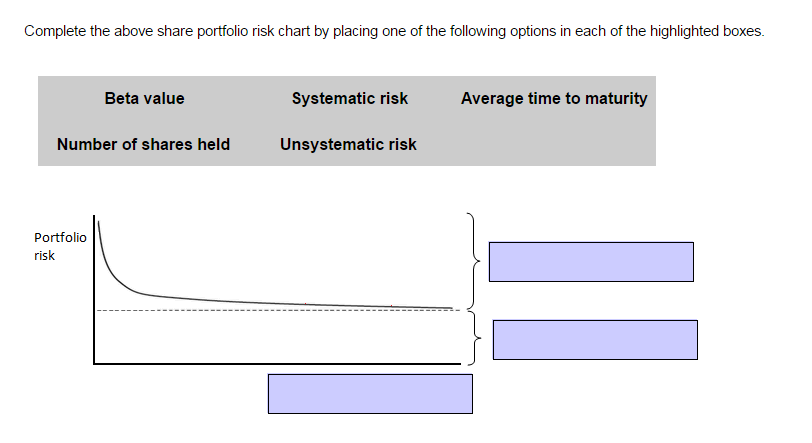This screenshot has height=443, width=812.
Task: Click the empty chart area above the curve
Action: (x=300, y=250)
